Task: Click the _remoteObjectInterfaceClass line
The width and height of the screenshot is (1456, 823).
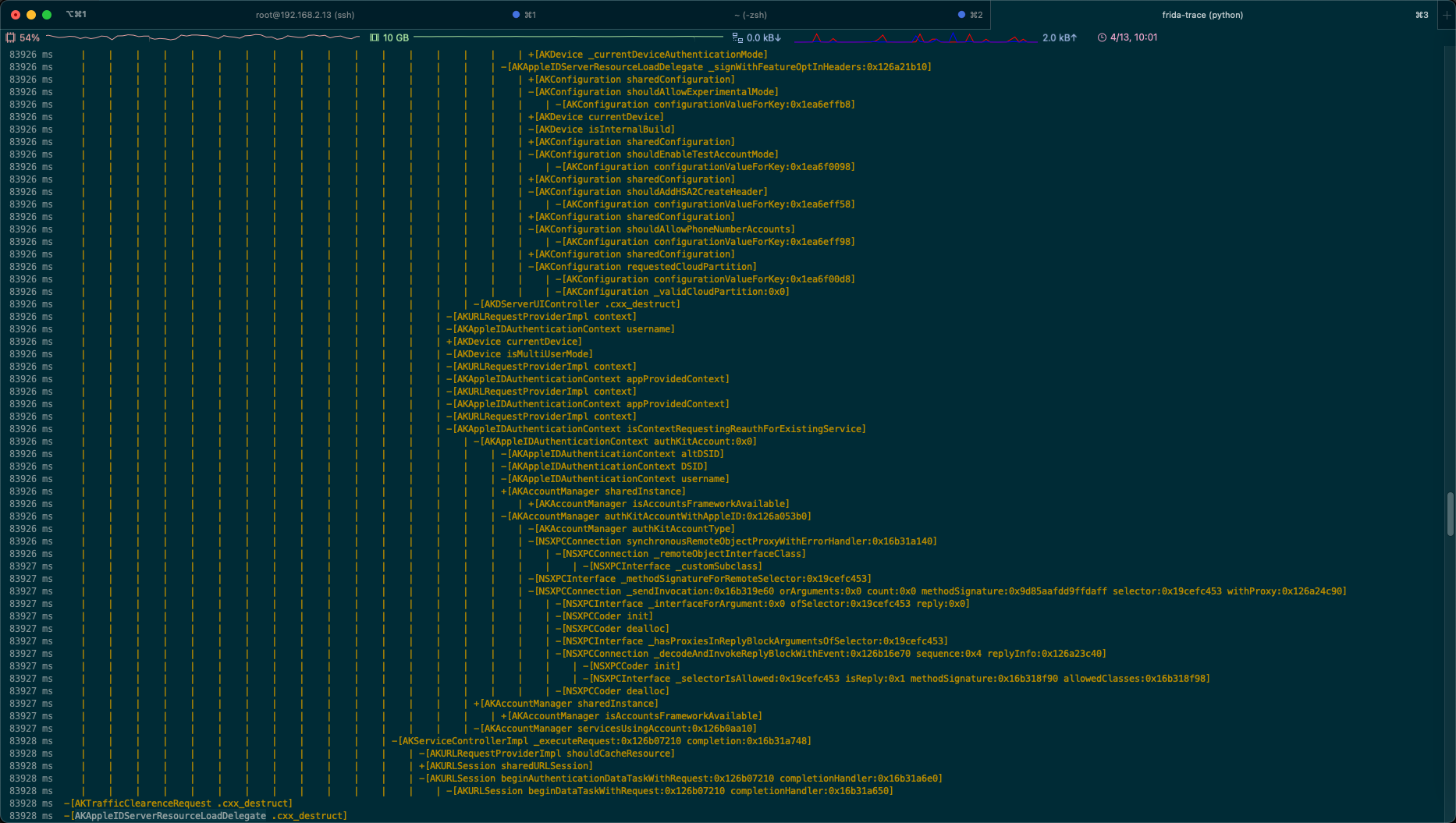Action: click(680, 554)
